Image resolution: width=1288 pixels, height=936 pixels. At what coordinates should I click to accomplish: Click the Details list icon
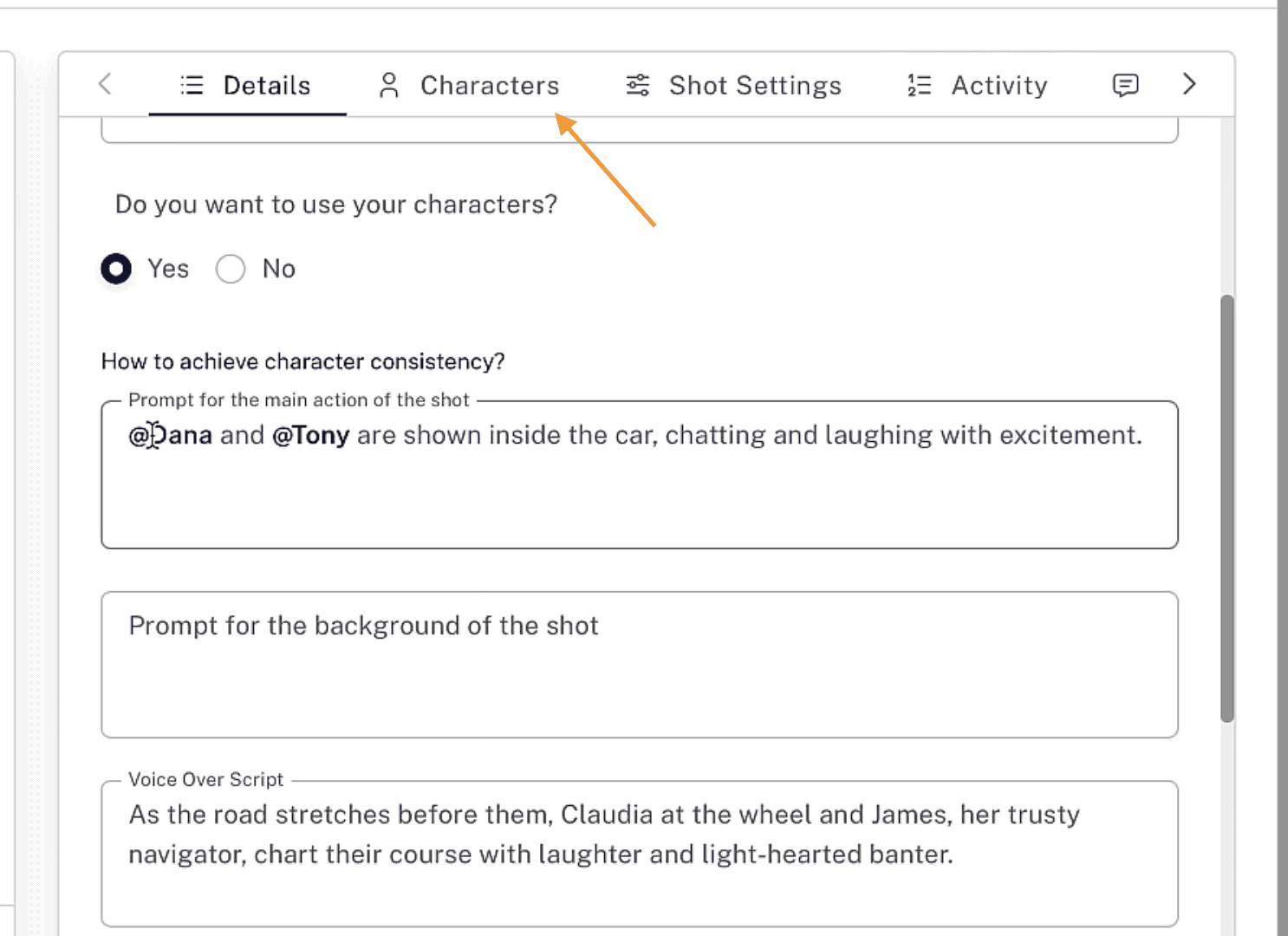(x=192, y=84)
